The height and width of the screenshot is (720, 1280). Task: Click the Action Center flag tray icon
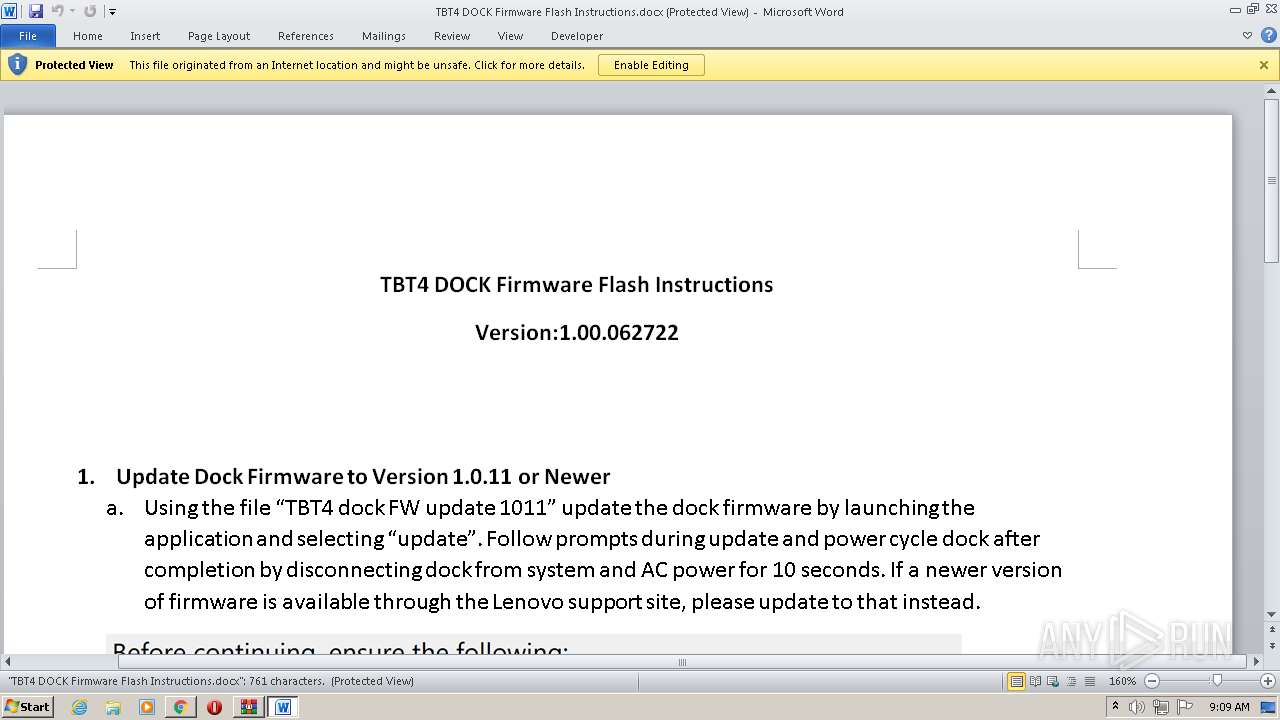coord(1183,707)
